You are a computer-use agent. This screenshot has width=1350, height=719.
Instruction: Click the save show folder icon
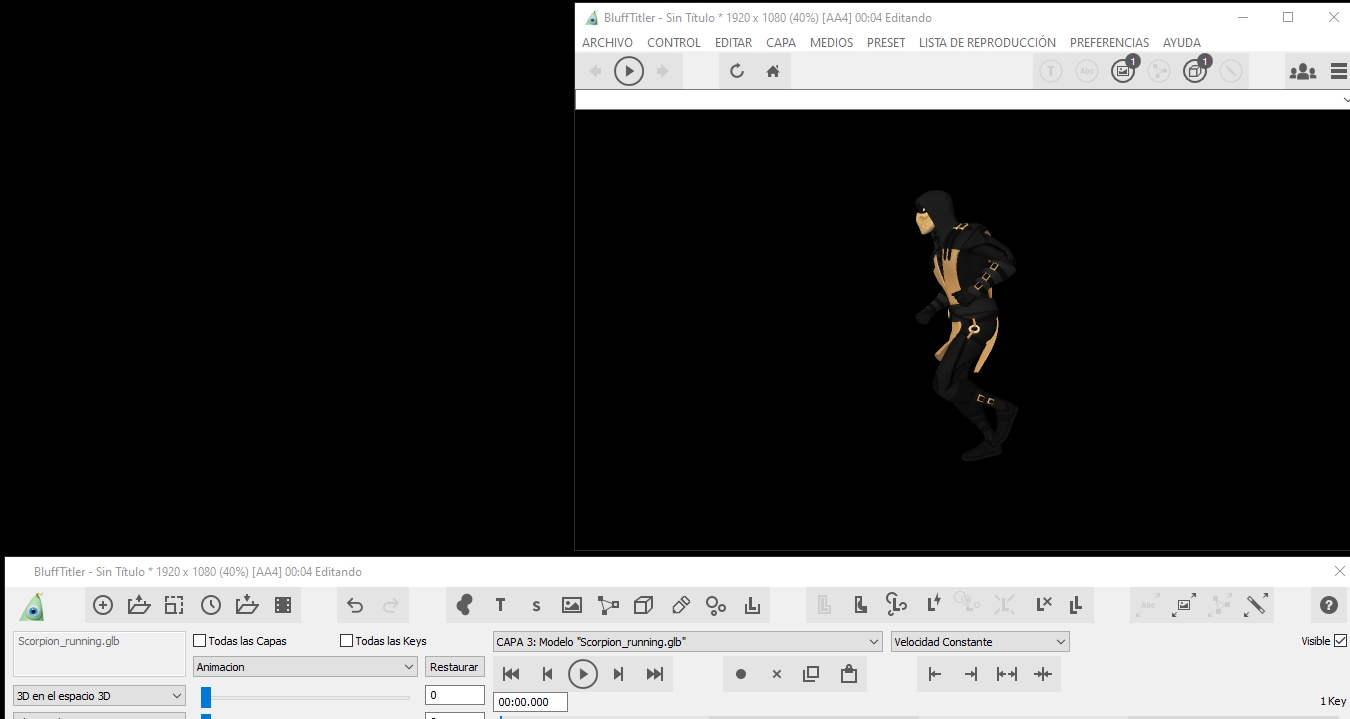[247, 605]
